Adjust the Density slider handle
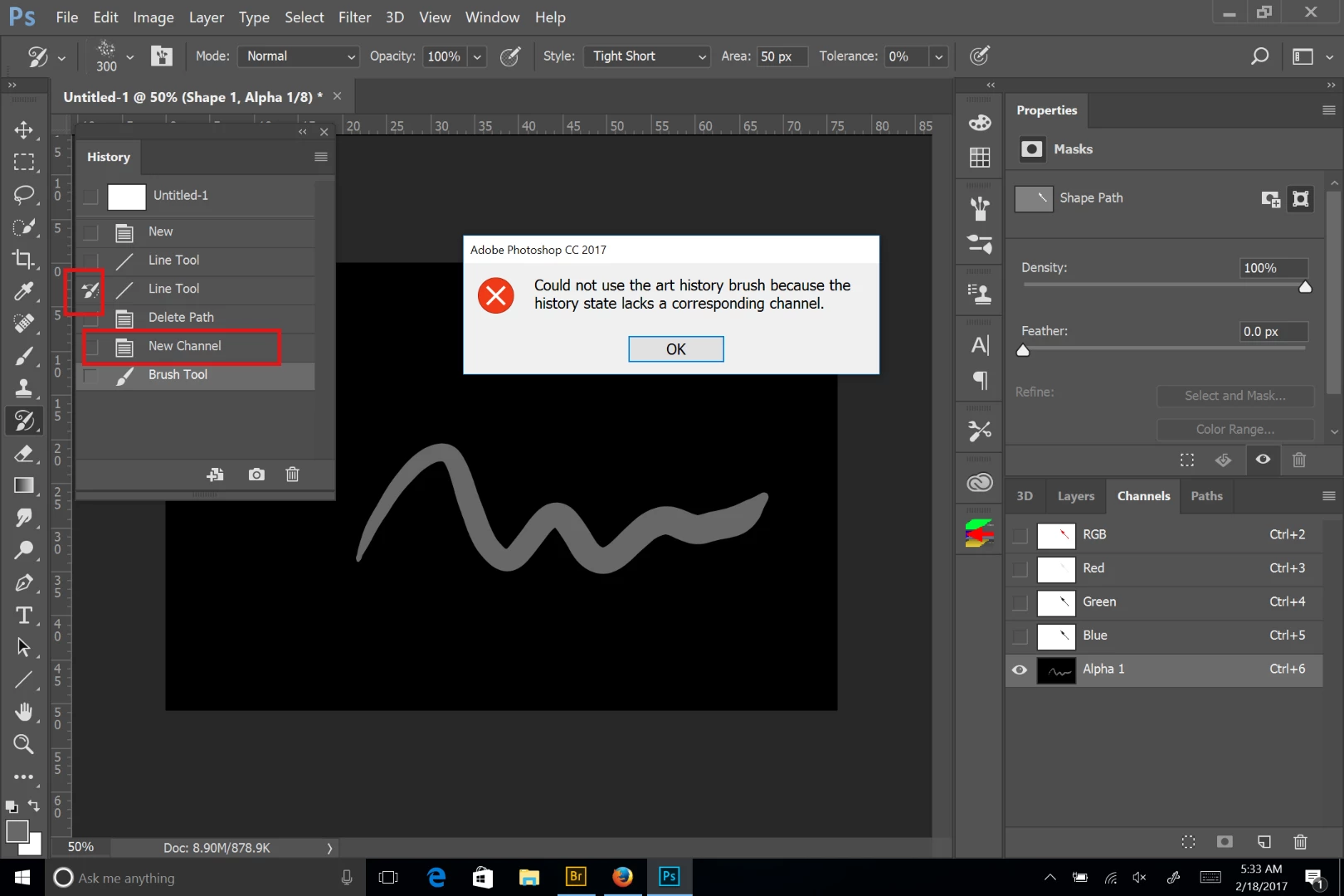The image size is (1344, 896). [1305, 287]
